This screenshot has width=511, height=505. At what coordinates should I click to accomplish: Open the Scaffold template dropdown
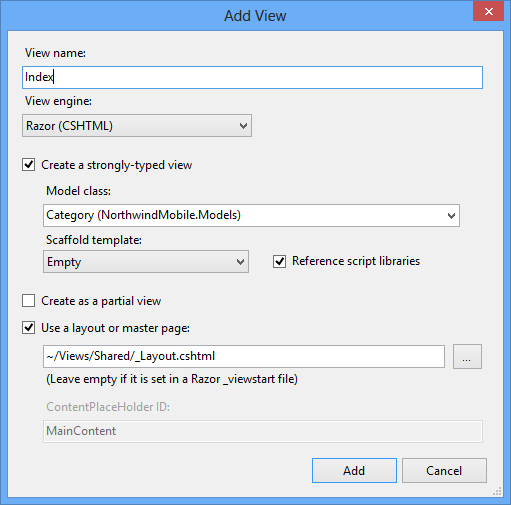(146, 262)
